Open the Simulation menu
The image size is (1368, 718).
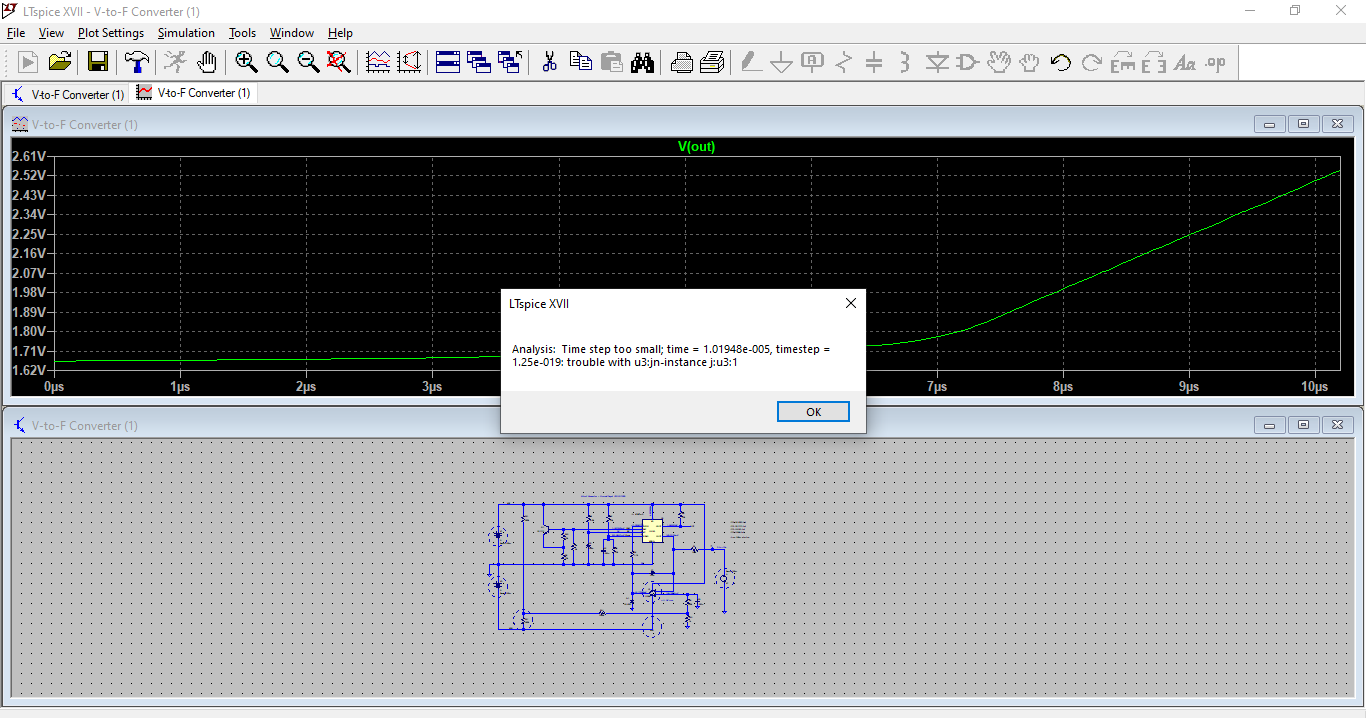coord(186,33)
